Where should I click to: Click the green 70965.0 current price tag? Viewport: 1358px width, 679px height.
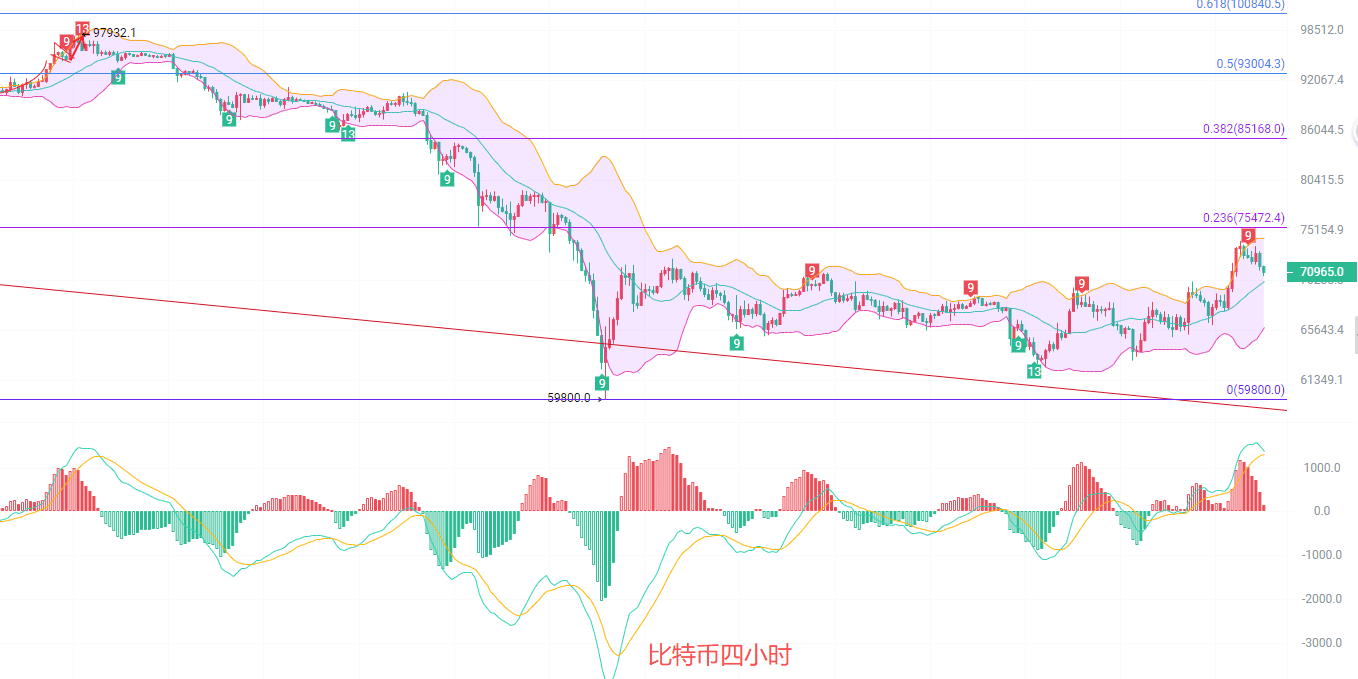click(x=1321, y=271)
